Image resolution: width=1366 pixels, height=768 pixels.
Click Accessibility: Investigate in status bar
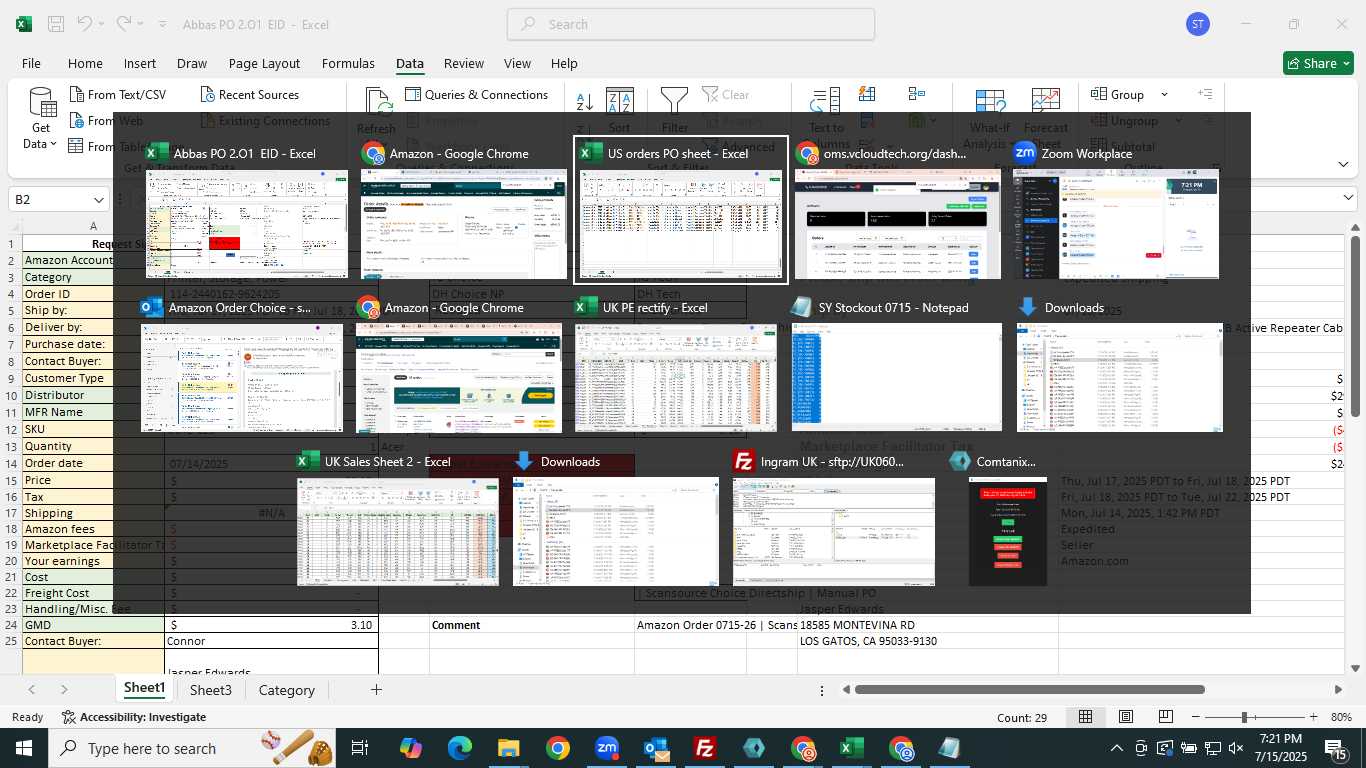tap(134, 717)
